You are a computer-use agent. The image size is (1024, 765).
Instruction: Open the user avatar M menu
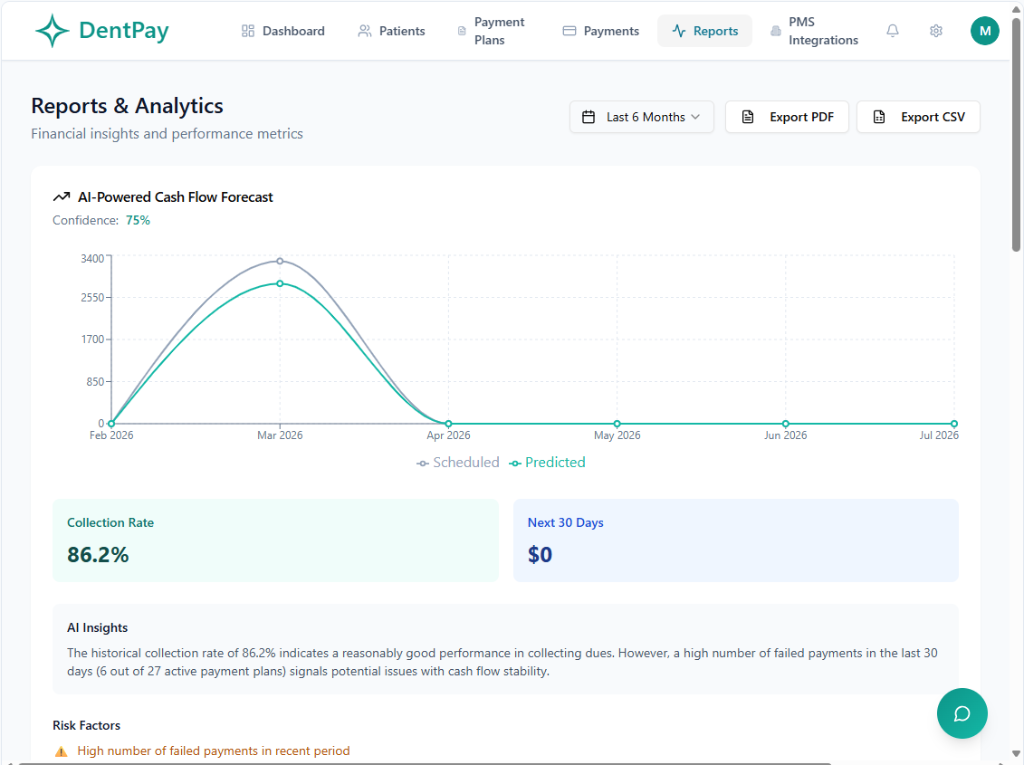tap(985, 31)
